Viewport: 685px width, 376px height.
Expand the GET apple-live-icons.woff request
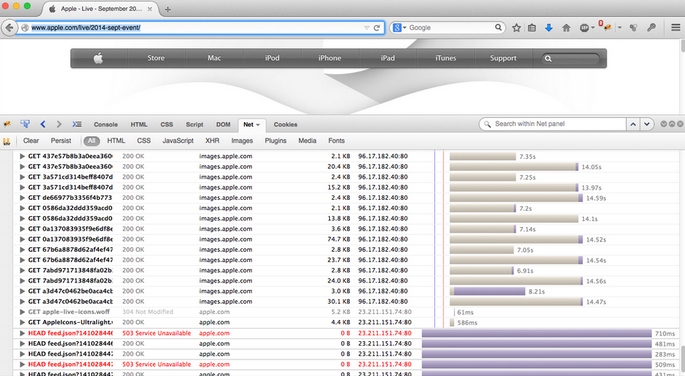pyautogui.click(x=22, y=312)
